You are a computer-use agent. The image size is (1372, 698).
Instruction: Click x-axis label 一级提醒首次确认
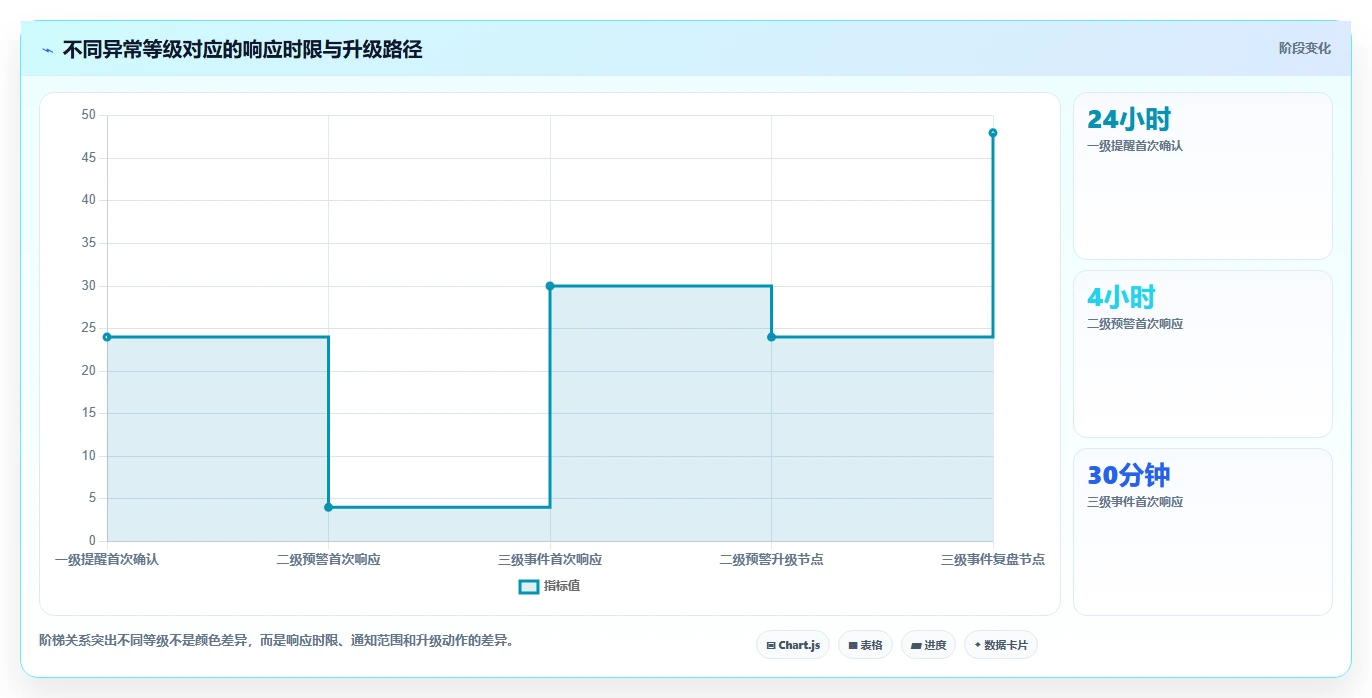coord(107,560)
